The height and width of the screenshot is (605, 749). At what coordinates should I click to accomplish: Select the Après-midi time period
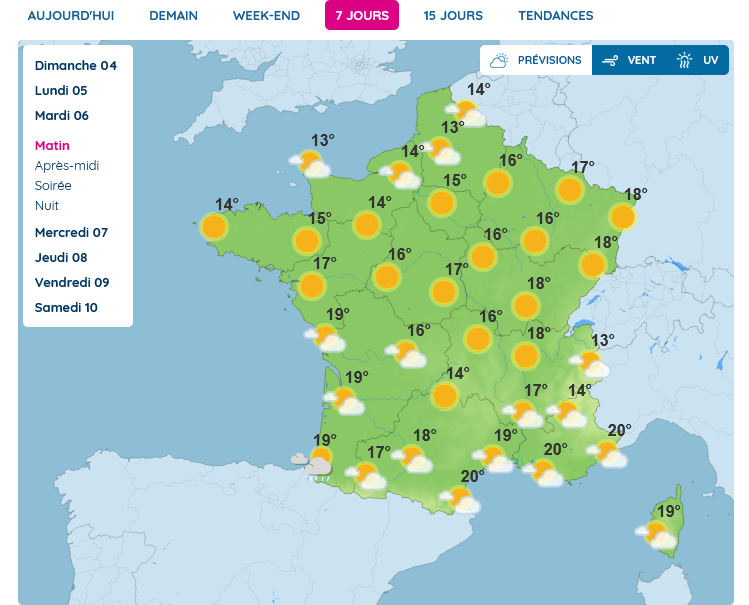click(67, 166)
